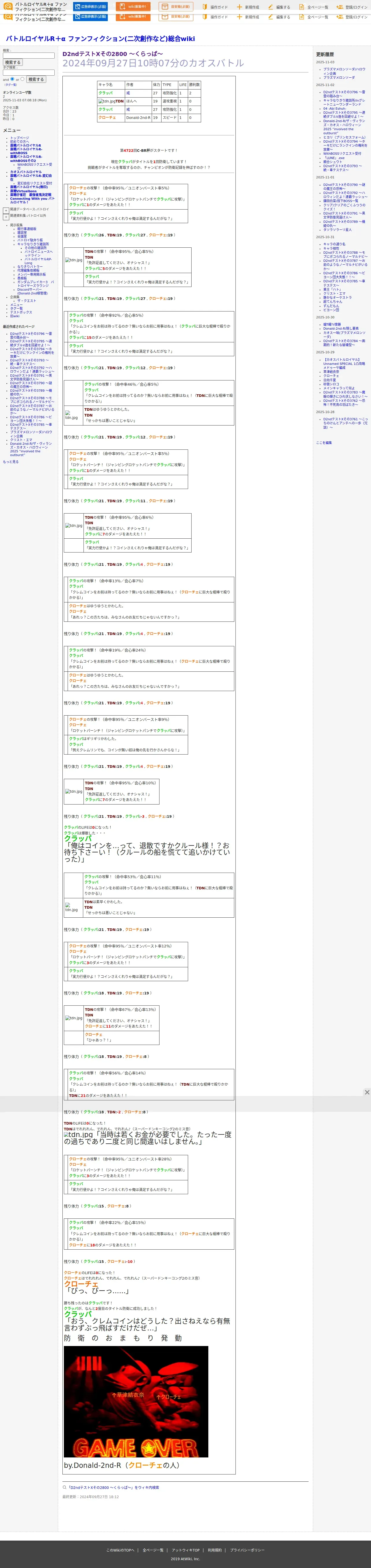Open 旧wiki link
Screen dimensions: 371x1568
tap(15, 316)
